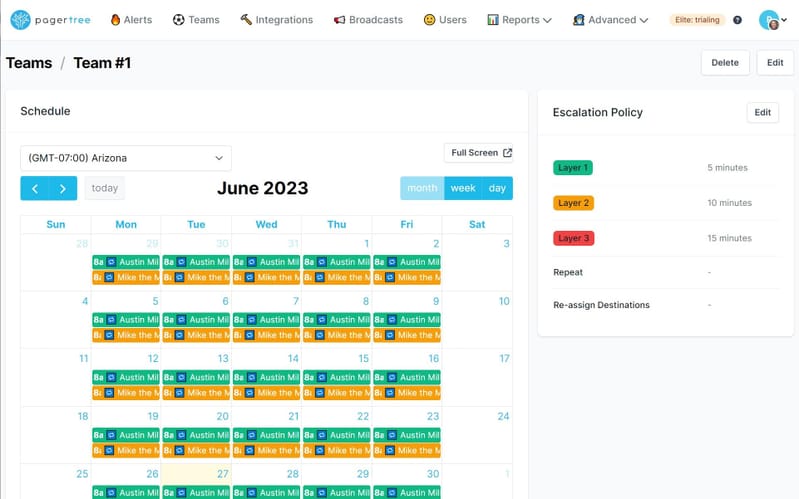This screenshot has height=499, width=799.
Task: Click the PagerTree logo icon
Action: click(x=20, y=19)
